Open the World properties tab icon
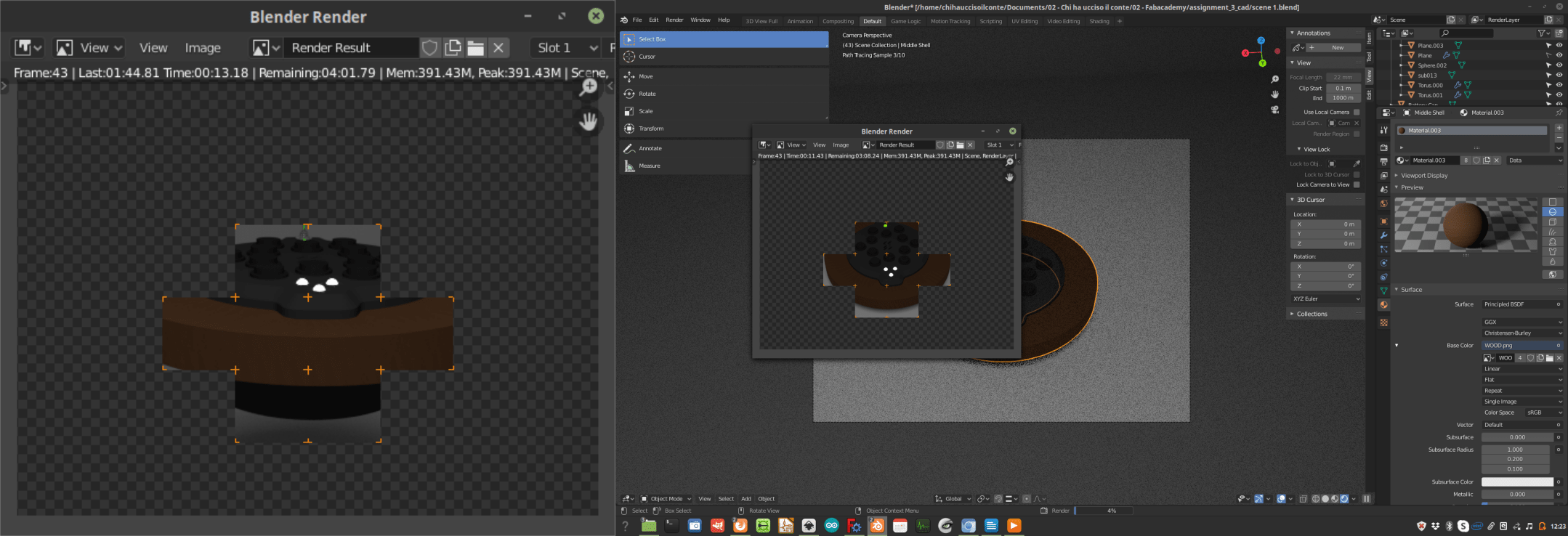 1383,203
